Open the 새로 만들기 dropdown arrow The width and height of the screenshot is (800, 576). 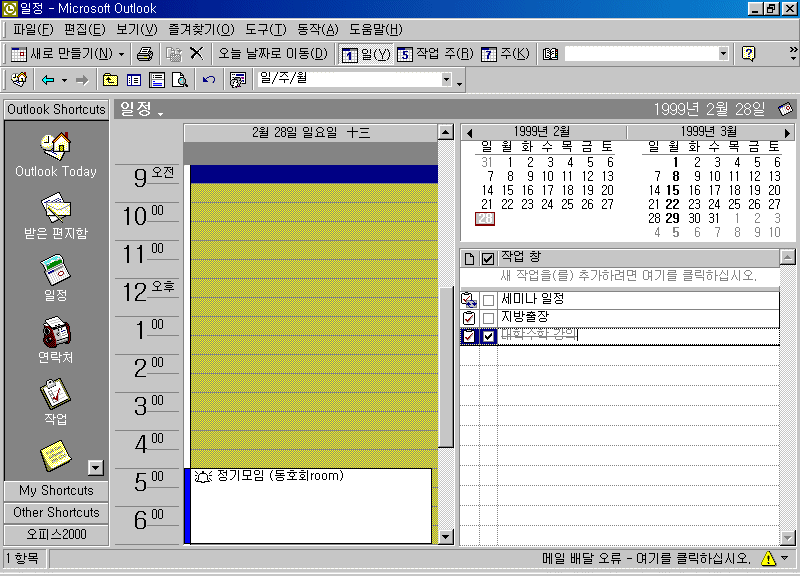[x=122, y=53]
